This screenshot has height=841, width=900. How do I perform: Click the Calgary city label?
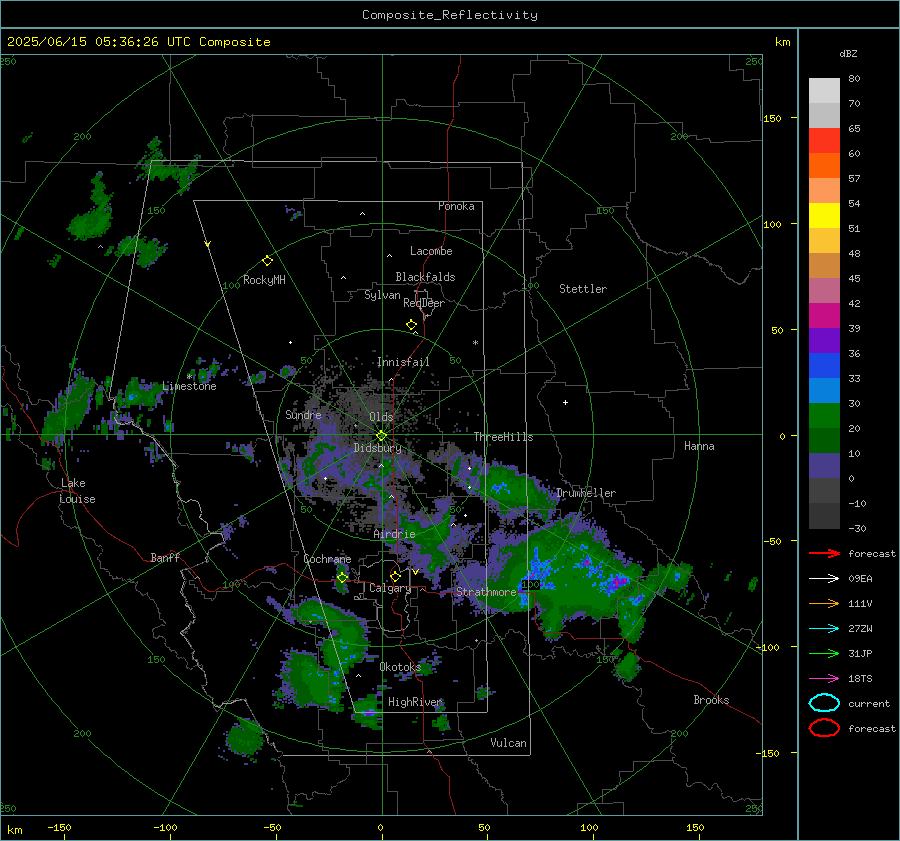click(x=390, y=588)
